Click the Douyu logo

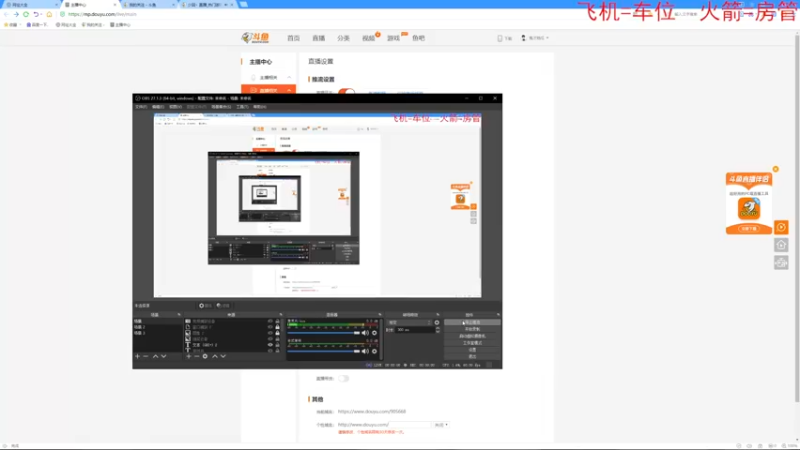pos(255,38)
